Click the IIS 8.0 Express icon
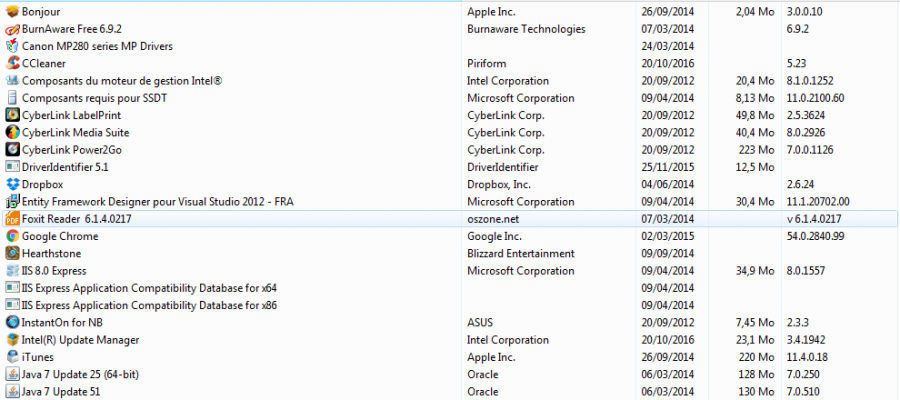 tap(11, 270)
